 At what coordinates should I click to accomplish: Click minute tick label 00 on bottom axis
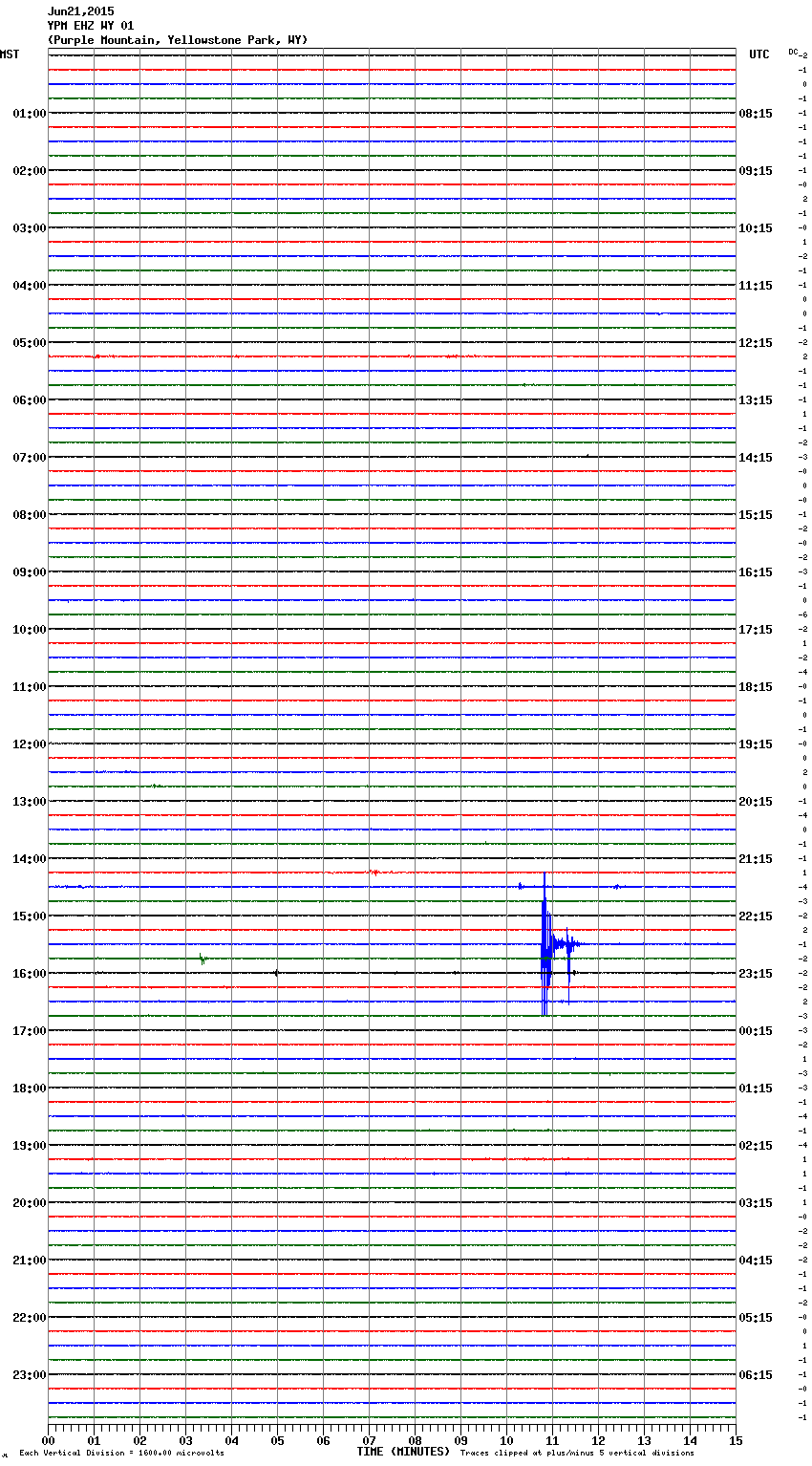tap(48, 1440)
